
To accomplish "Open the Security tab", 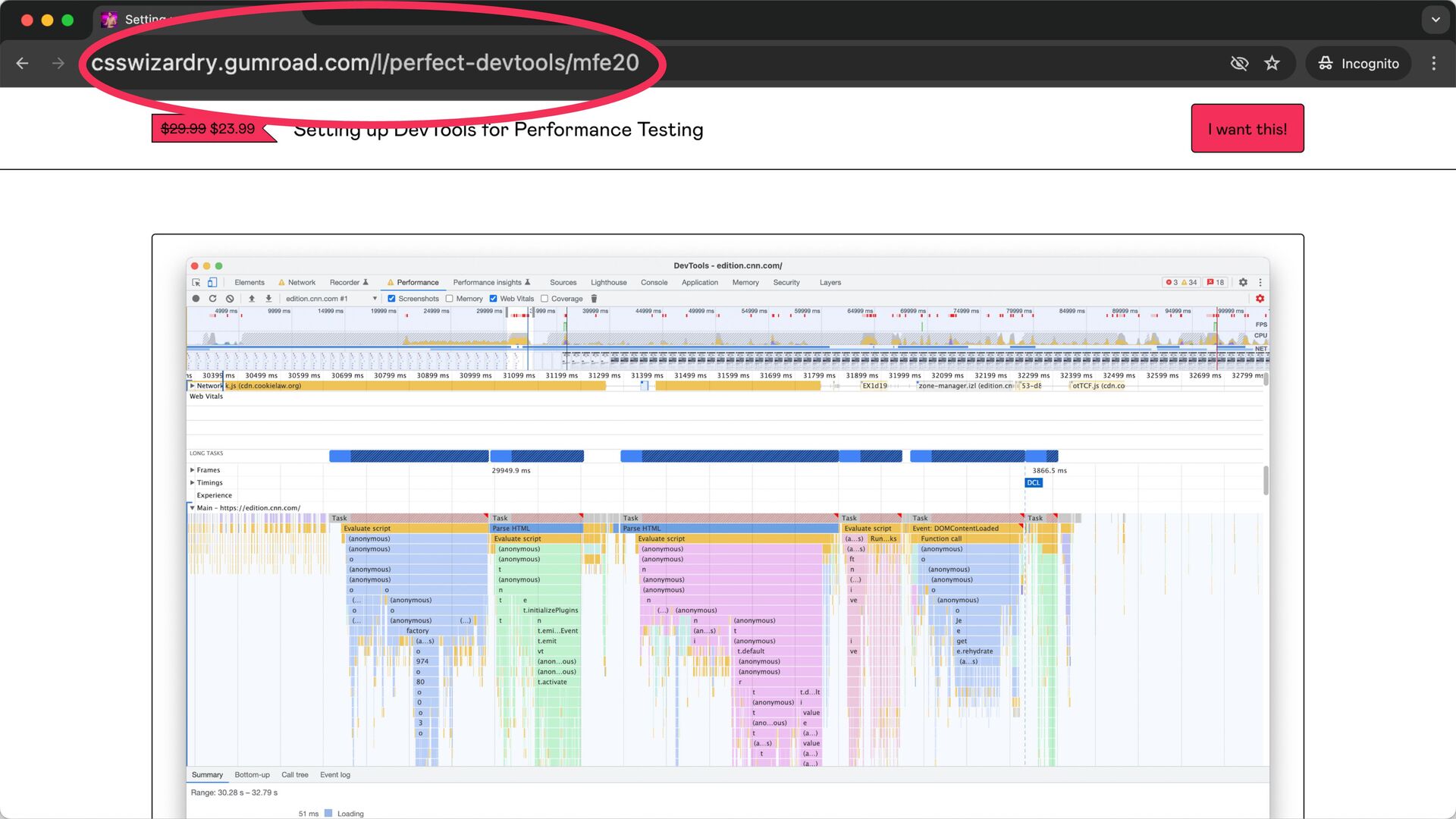I will click(x=786, y=282).
